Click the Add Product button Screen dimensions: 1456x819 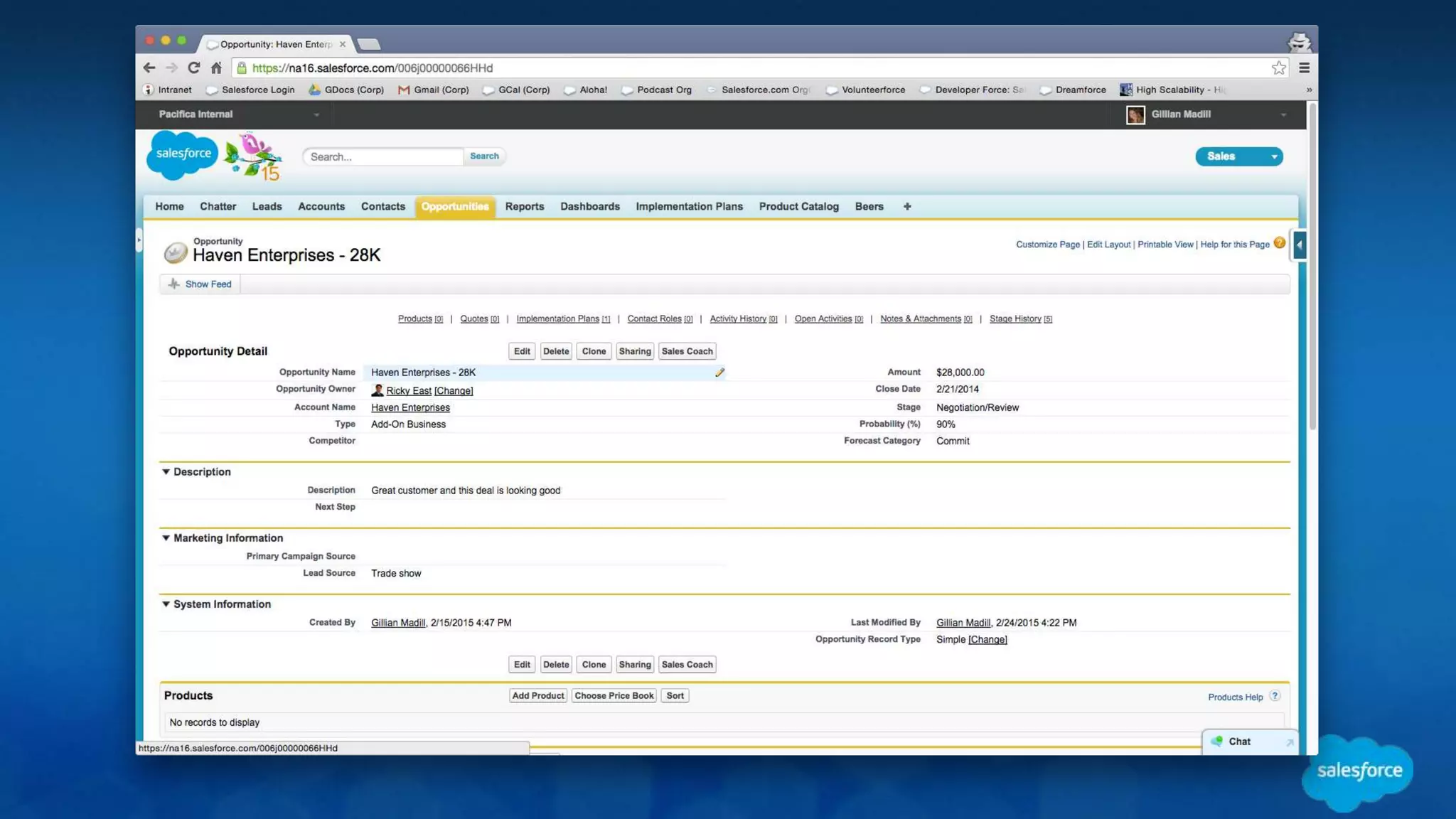[x=537, y=695]
